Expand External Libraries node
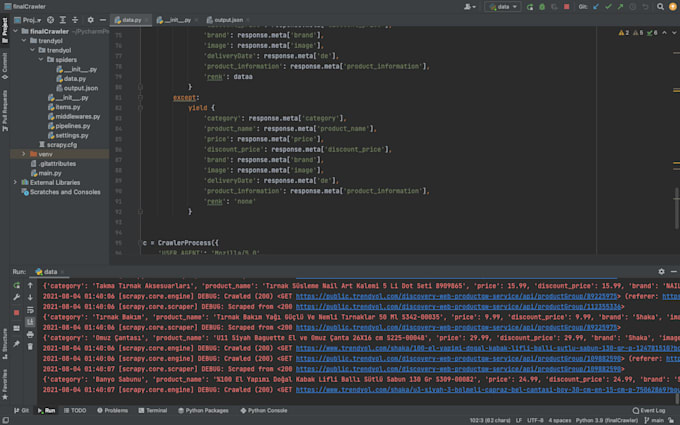This screenshot has width=680, height=425. [x=16, y=182]
